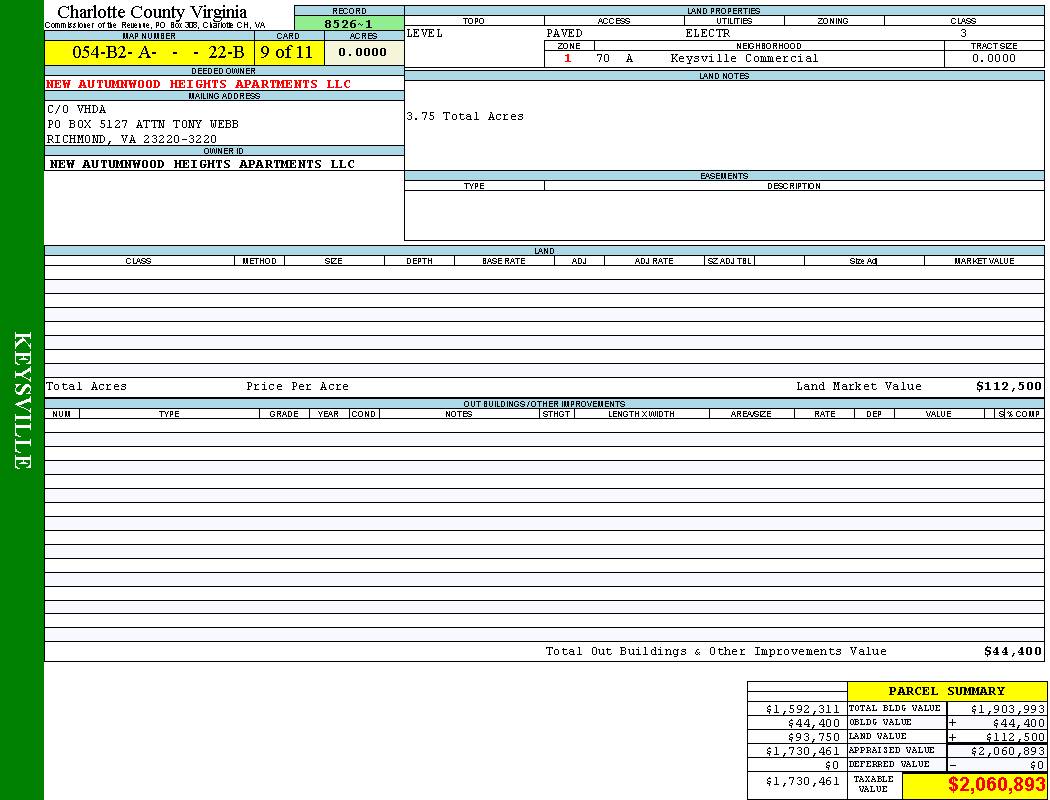Click the map number field 054-B2-A-22-B
1050x800 pixels.
(158, 53)
